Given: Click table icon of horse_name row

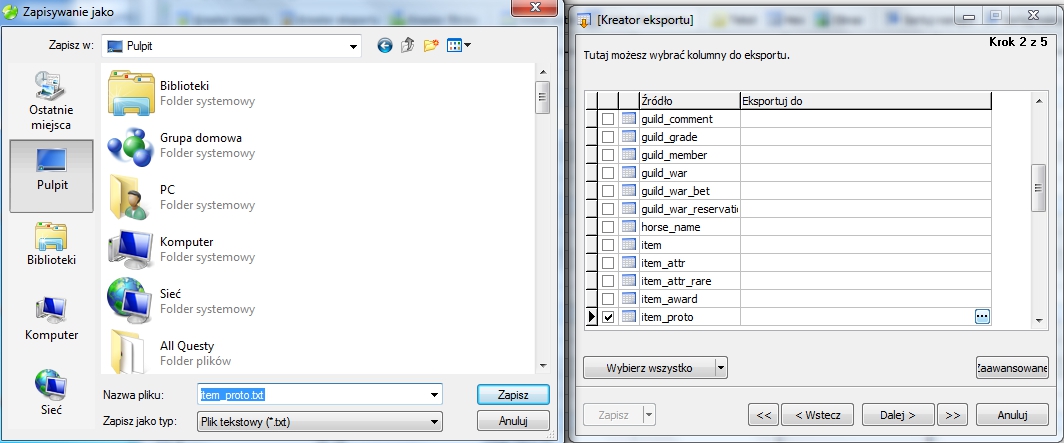Looking at the screenshot, I should coord(628,227).
